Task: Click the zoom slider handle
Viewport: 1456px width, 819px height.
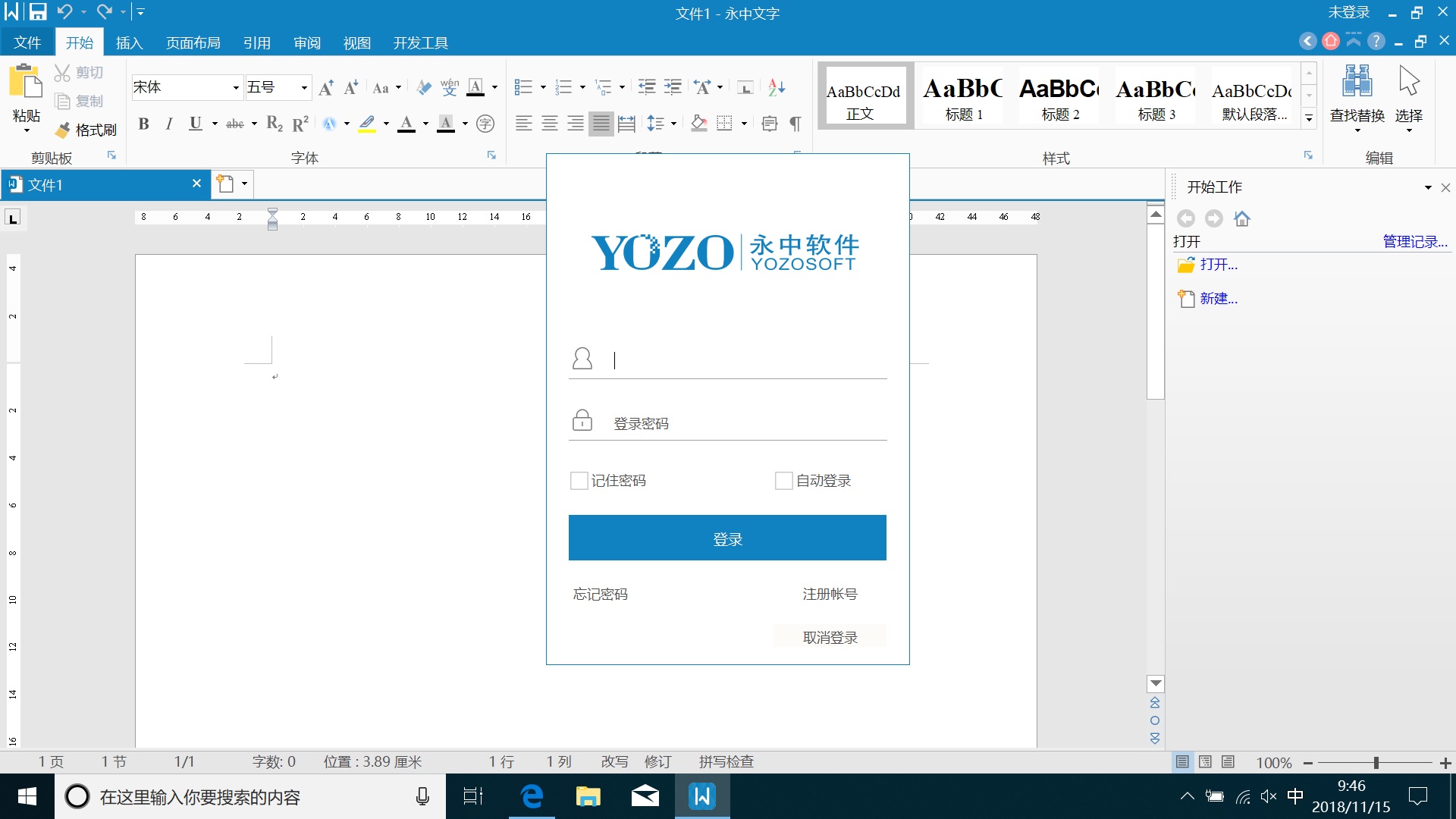Action: [1376, 763]
